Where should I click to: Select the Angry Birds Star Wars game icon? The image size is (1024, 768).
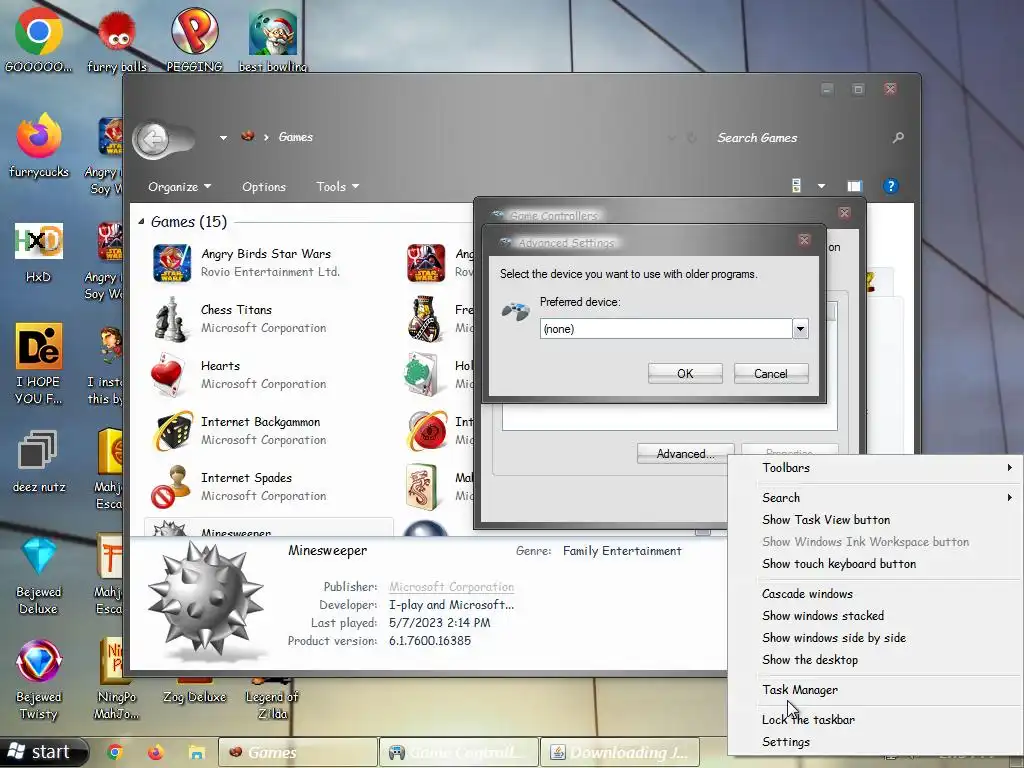coord(172,263)
